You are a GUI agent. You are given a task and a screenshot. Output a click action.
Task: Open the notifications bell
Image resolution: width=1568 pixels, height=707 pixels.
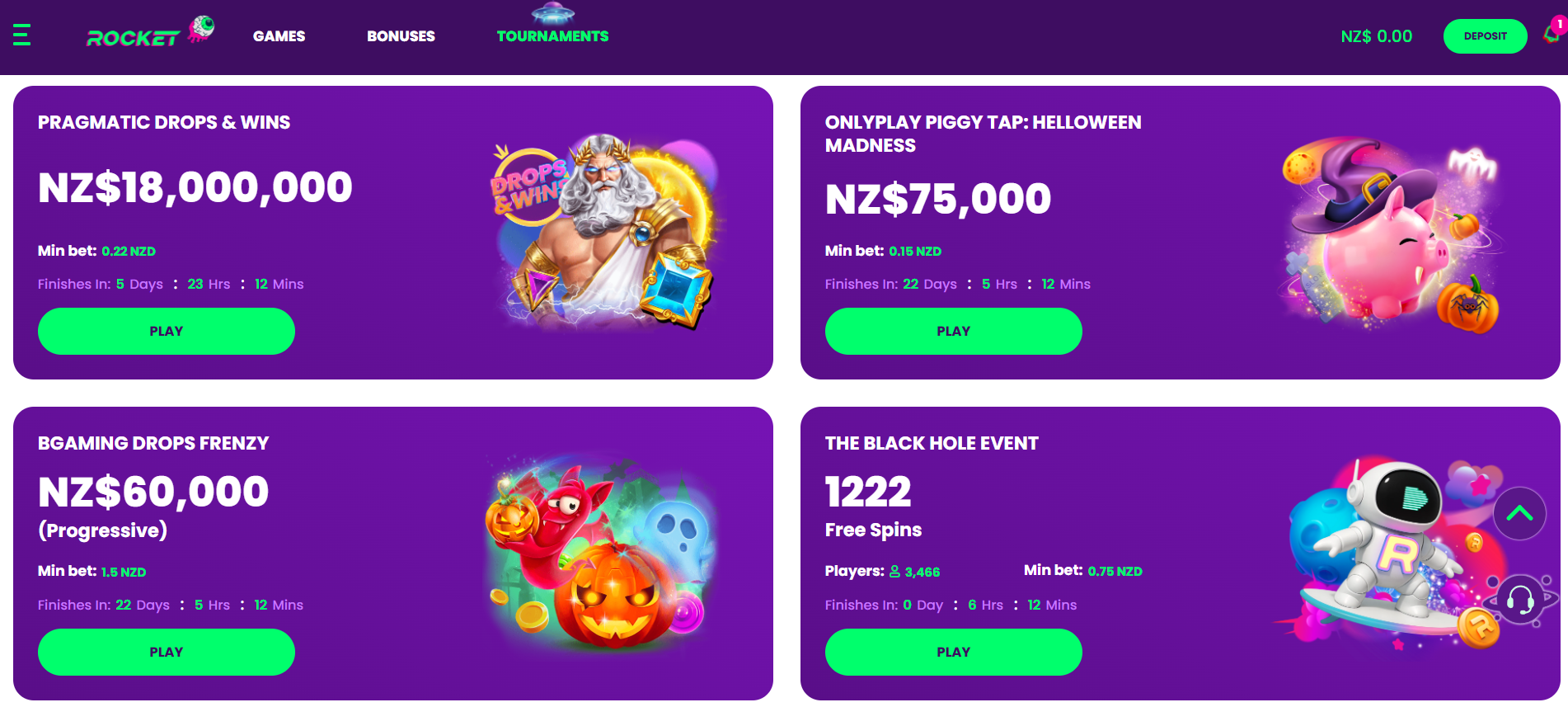tap(1552, 33)
